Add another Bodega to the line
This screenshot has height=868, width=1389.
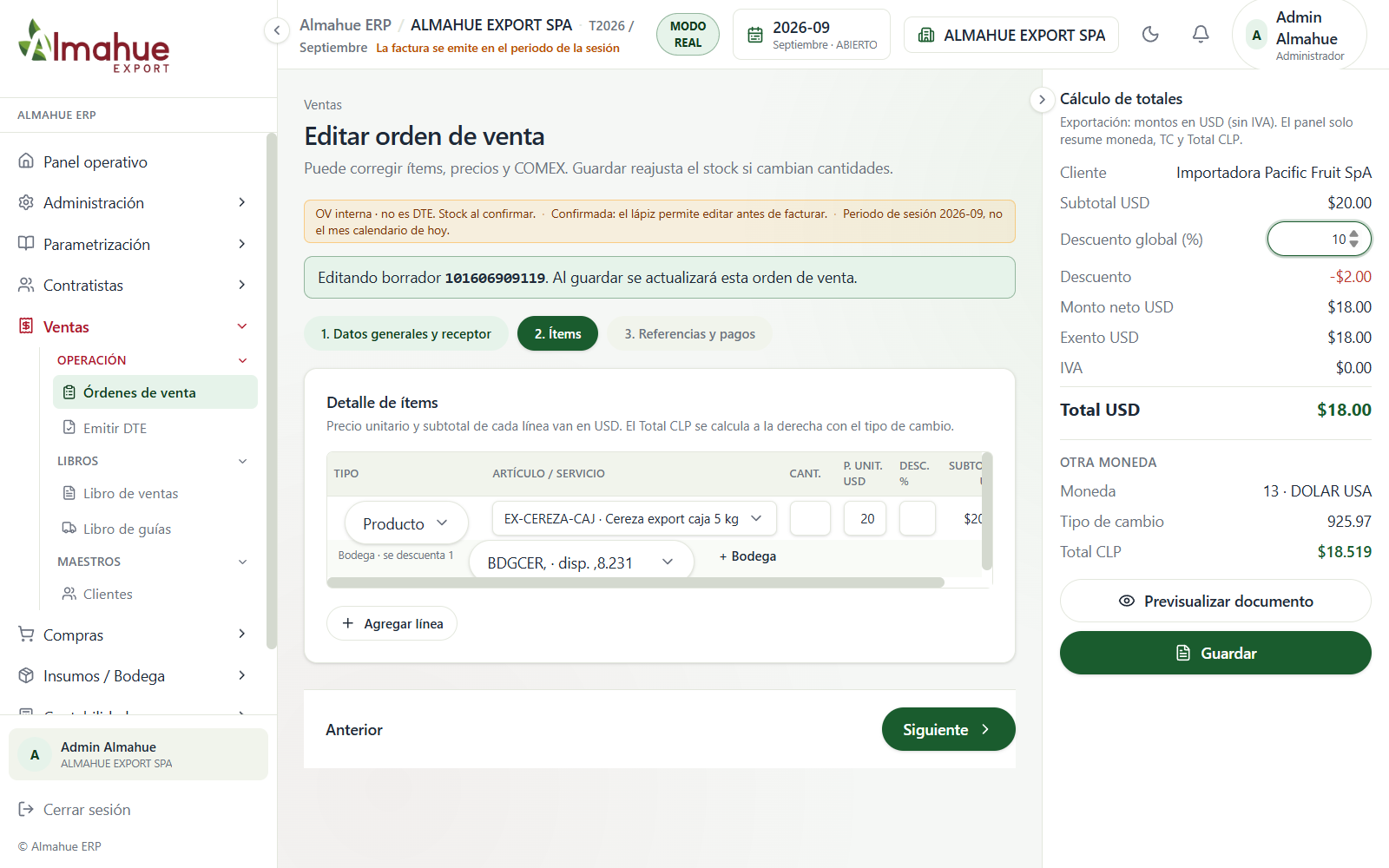pos(747,556)
